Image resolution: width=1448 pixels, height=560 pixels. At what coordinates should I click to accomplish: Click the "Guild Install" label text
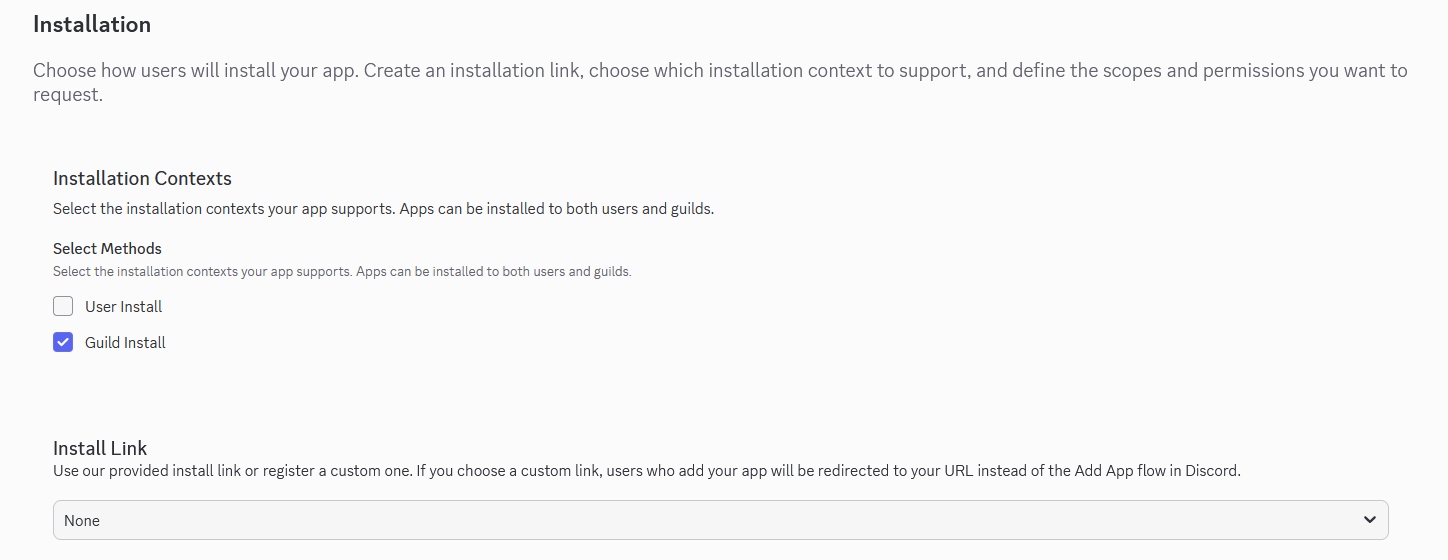(x=125, y=343)
